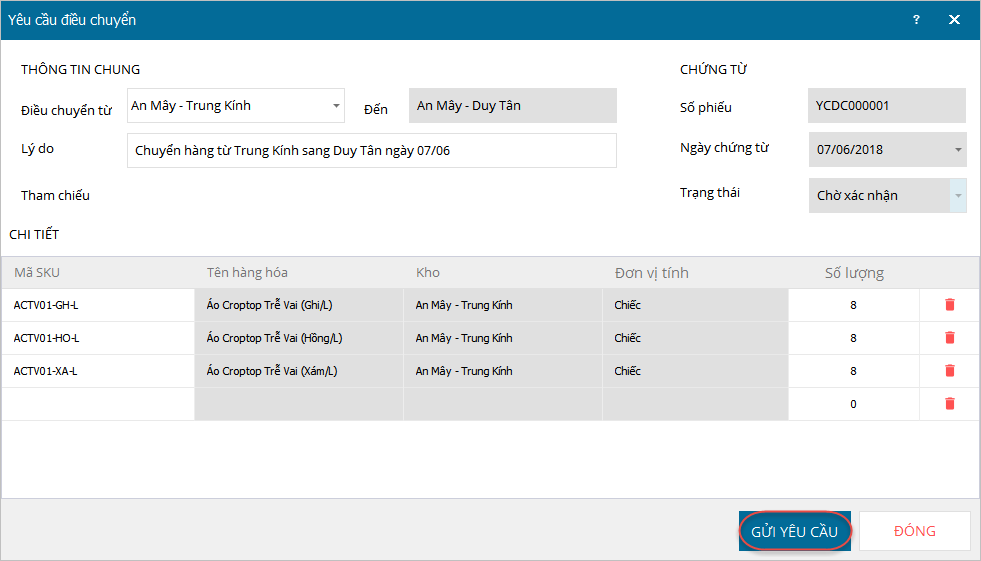
Task: Expand the Điều chuyển từ dropdown
Action: (336, 106)
